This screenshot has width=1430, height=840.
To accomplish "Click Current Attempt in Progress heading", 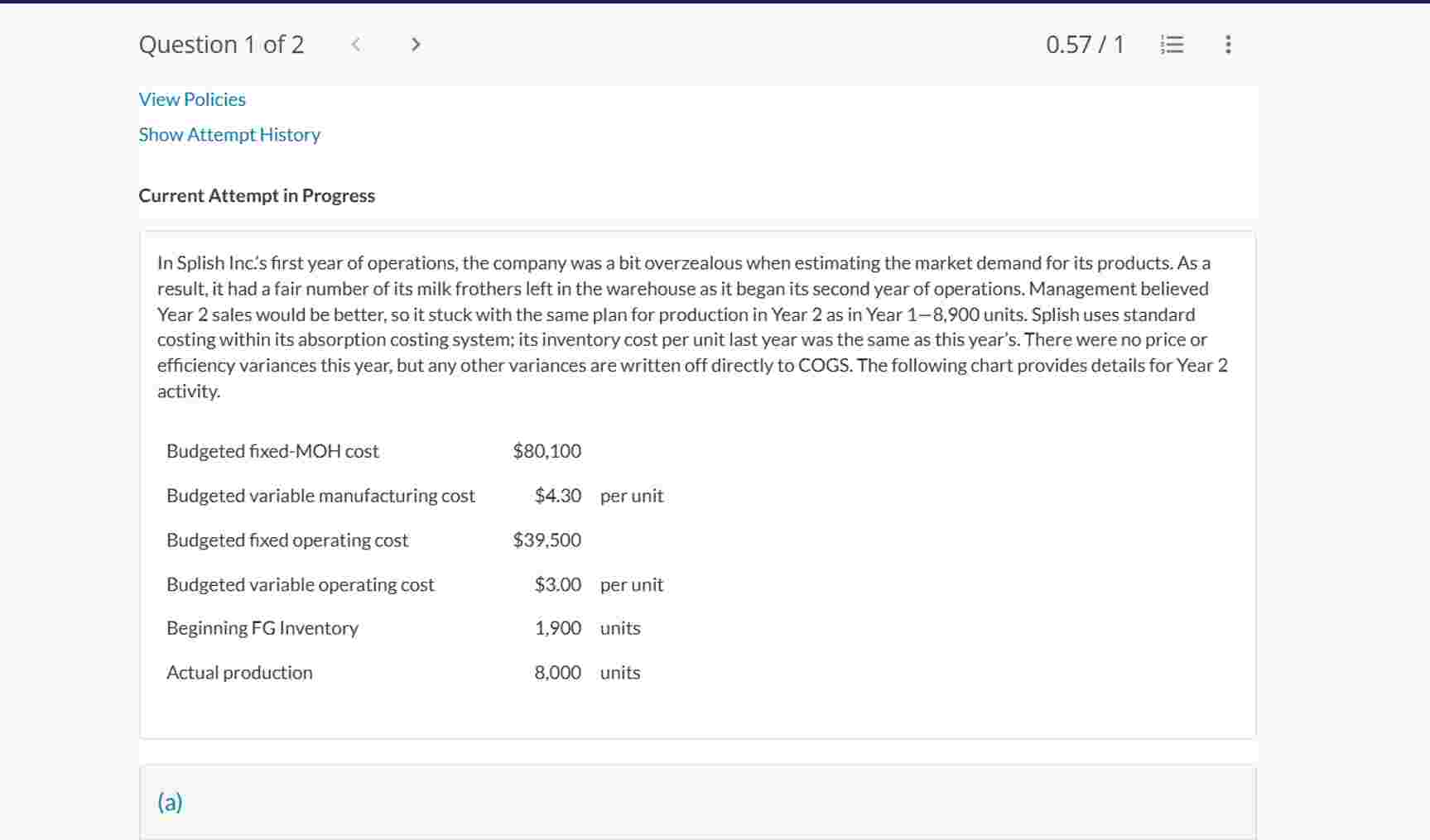I will pos(257,196).
